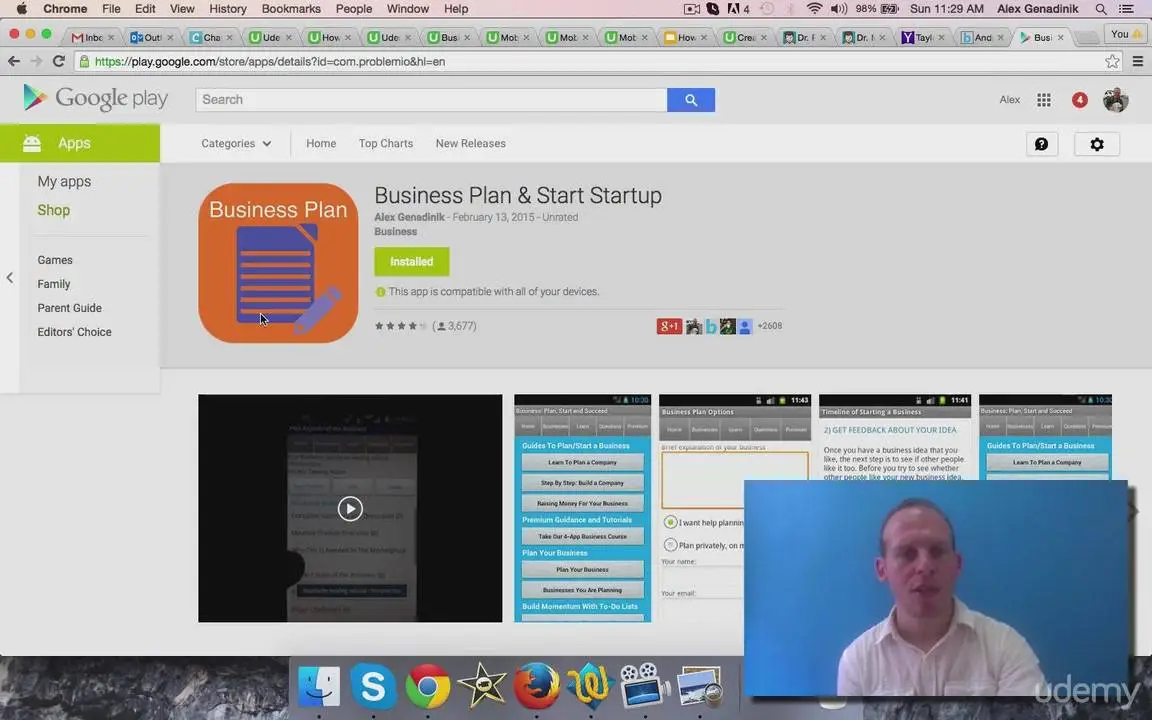Open Parent Guide link
1152x720 pixels.
pos(70,308)
